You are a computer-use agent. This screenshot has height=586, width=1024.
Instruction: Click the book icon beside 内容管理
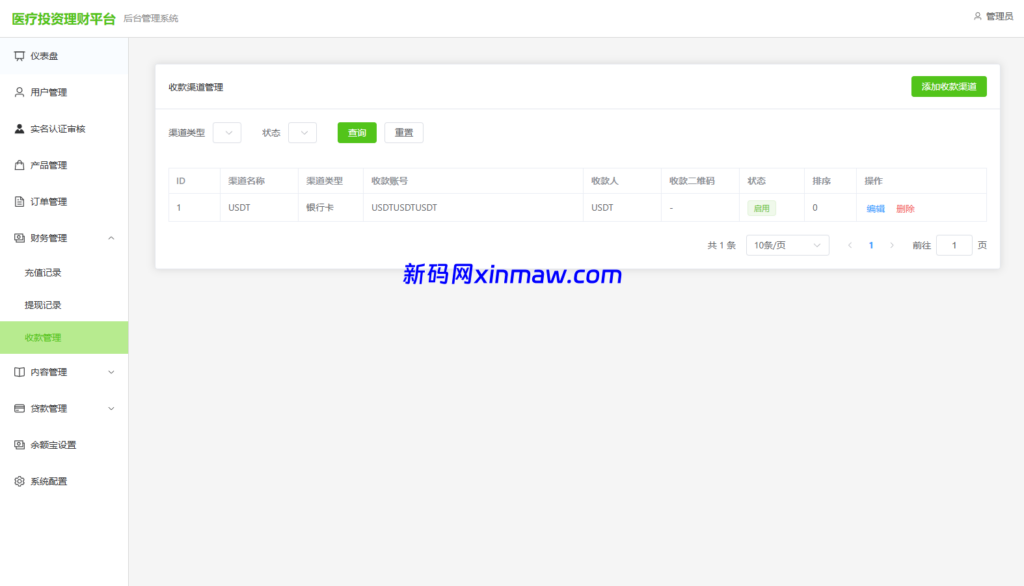tap(20, 372)
